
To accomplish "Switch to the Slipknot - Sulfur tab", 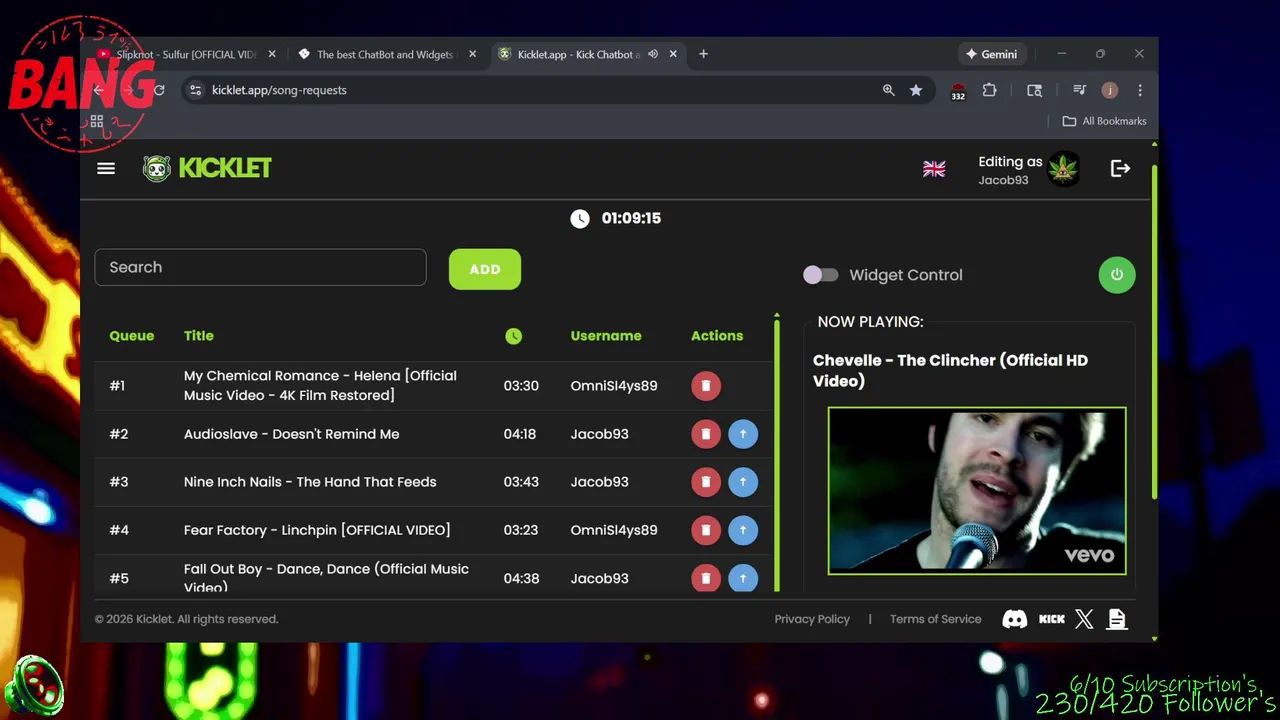I will pyautogui.click(x=187, y=54).
